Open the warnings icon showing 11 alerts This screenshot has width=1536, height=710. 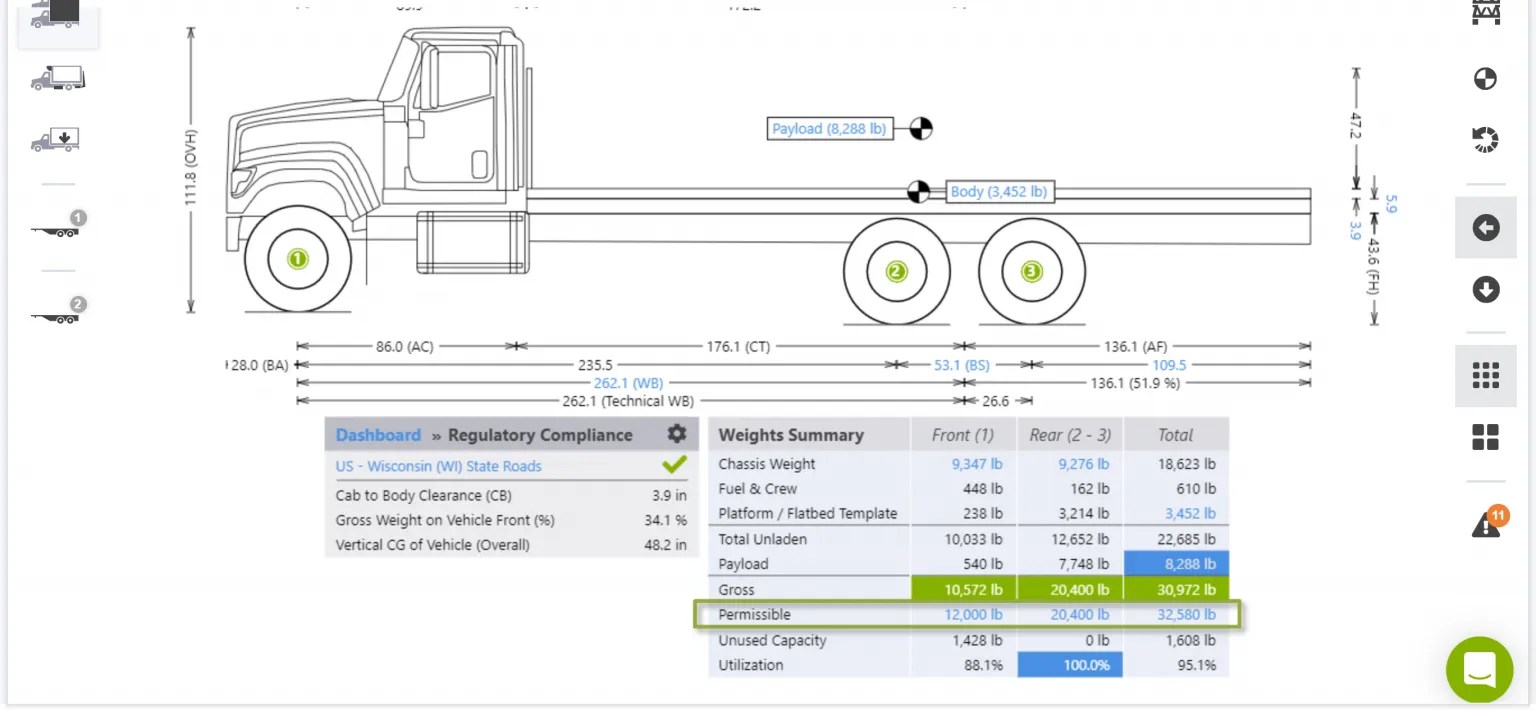[1488, 522]
